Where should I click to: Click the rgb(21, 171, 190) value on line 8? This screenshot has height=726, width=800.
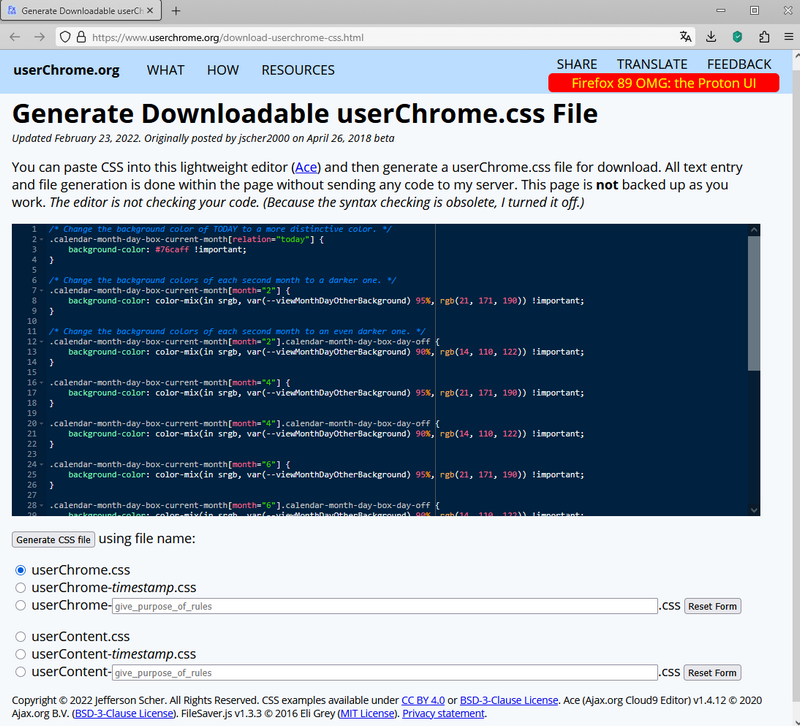(x=483, y=301)
